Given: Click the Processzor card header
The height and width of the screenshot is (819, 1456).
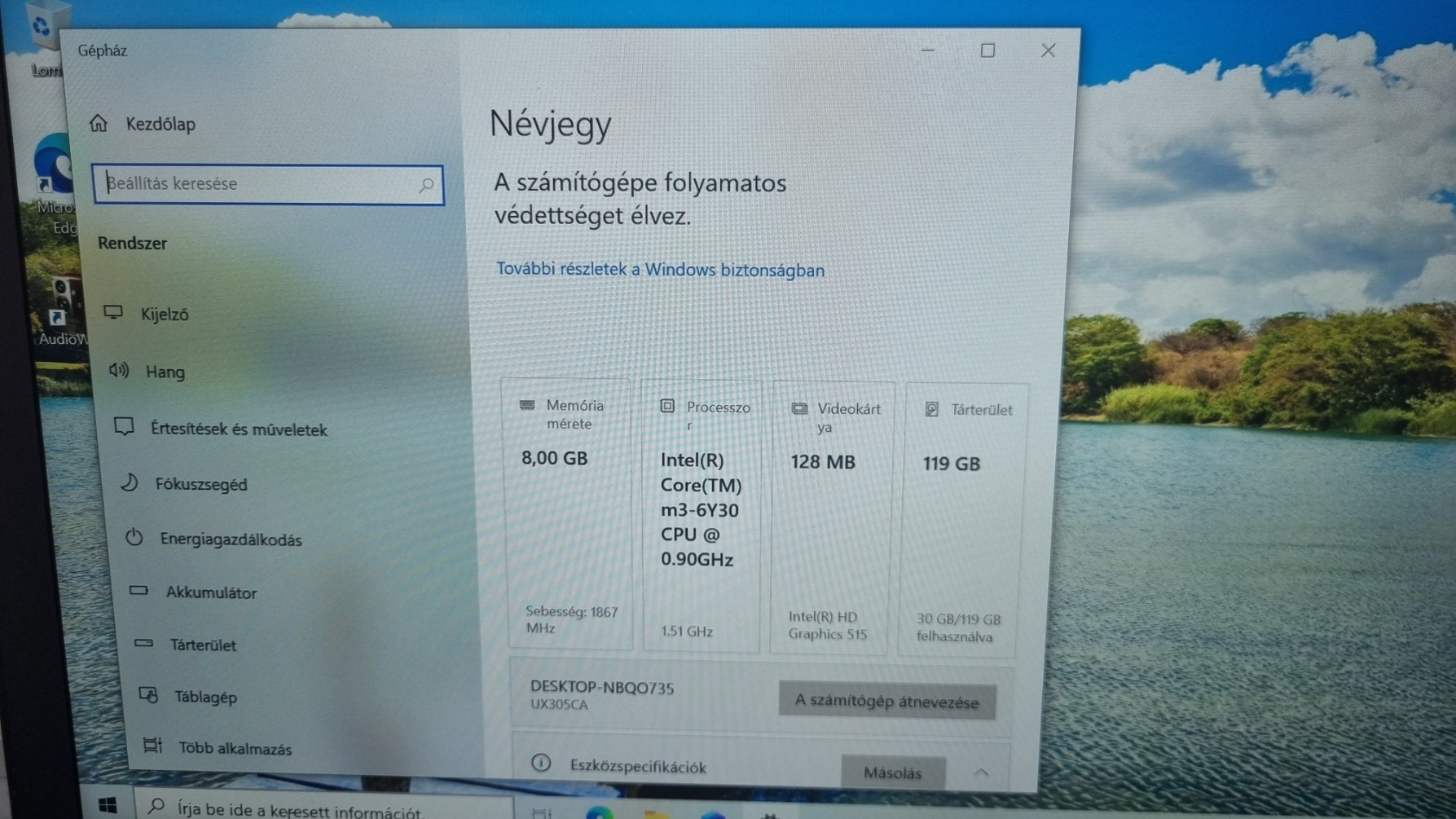Looking at the screenshot, I should click(705, 415).
